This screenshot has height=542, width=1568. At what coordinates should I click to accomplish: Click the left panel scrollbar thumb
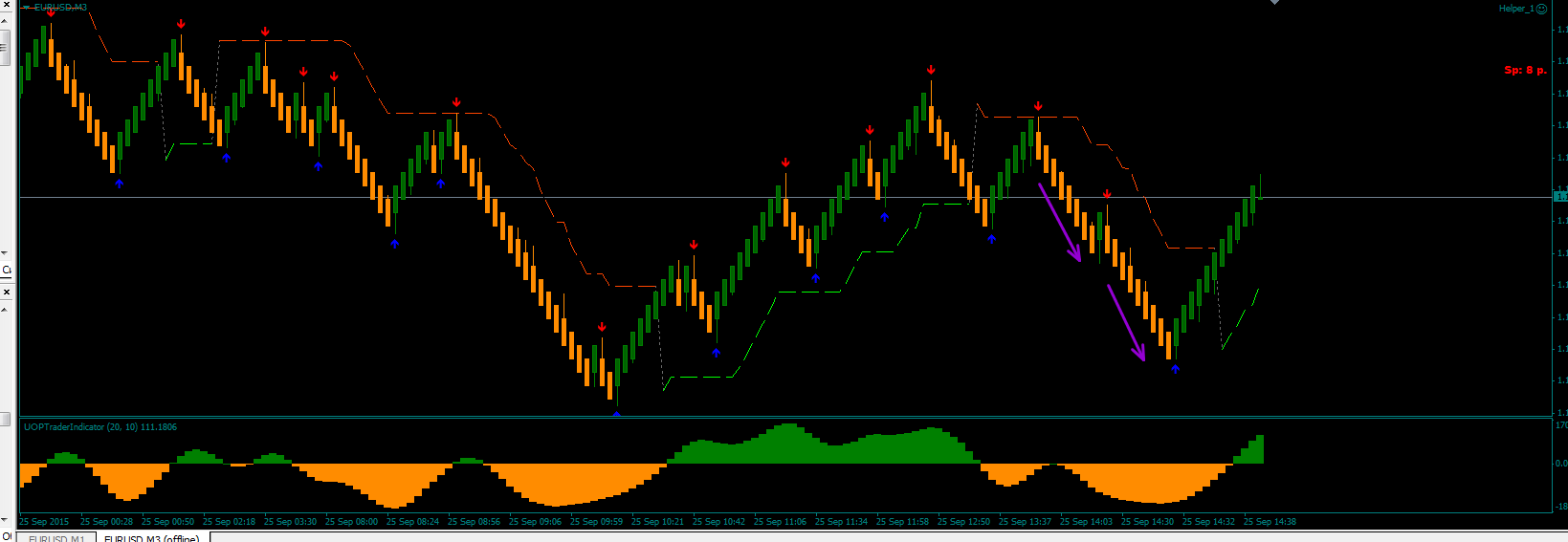tap(5, 47)
